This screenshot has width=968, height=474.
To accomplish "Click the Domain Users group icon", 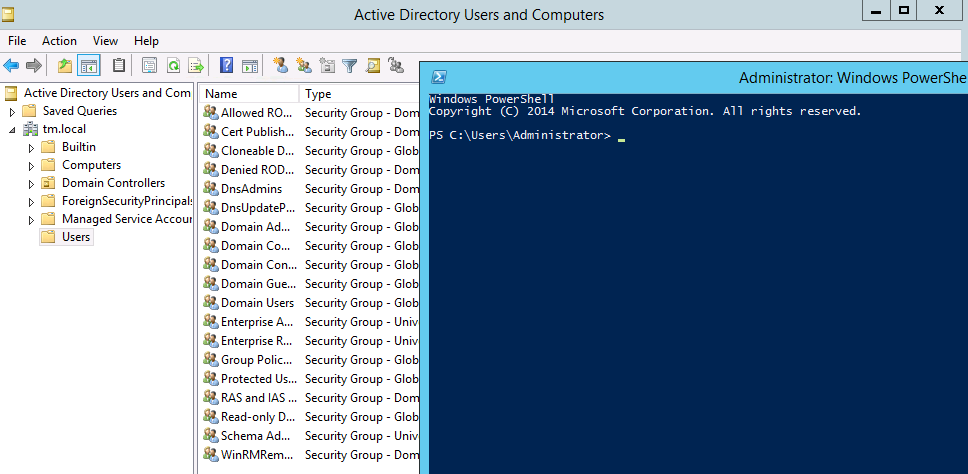I will click(211, 303).
